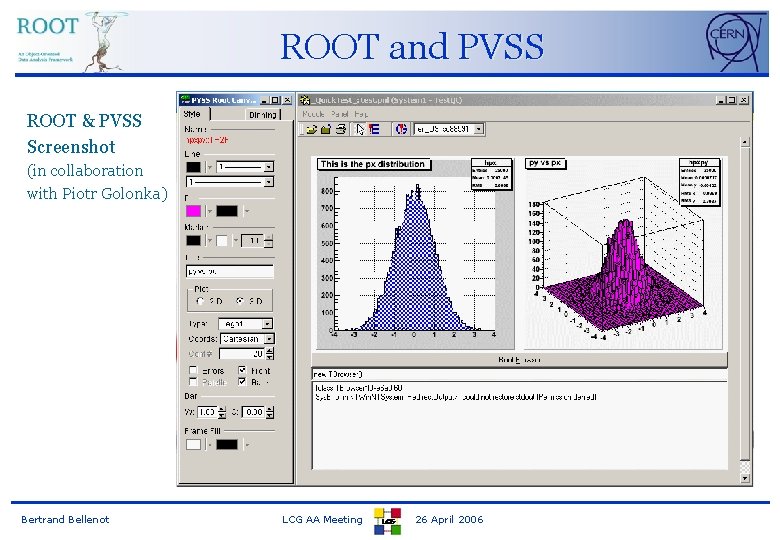Click the white Frame Fill color swatch
Image resolution: width=780 pixels, height=540 pixels.
pos(194,445)
